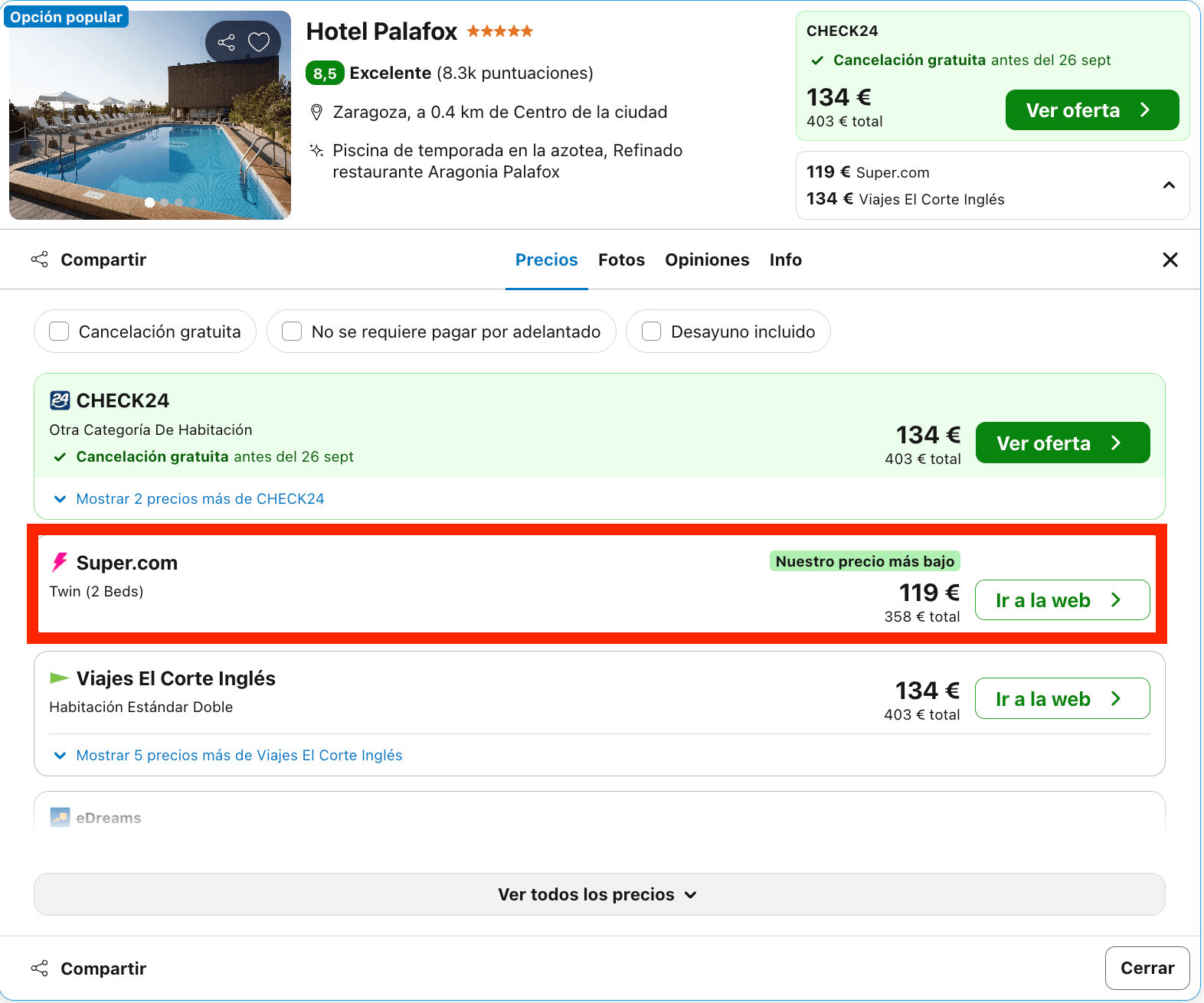The height and width of the screenshot is (1003, 1204).
Task: Click Compartir next to the tabs
Action: click(89, 260)
